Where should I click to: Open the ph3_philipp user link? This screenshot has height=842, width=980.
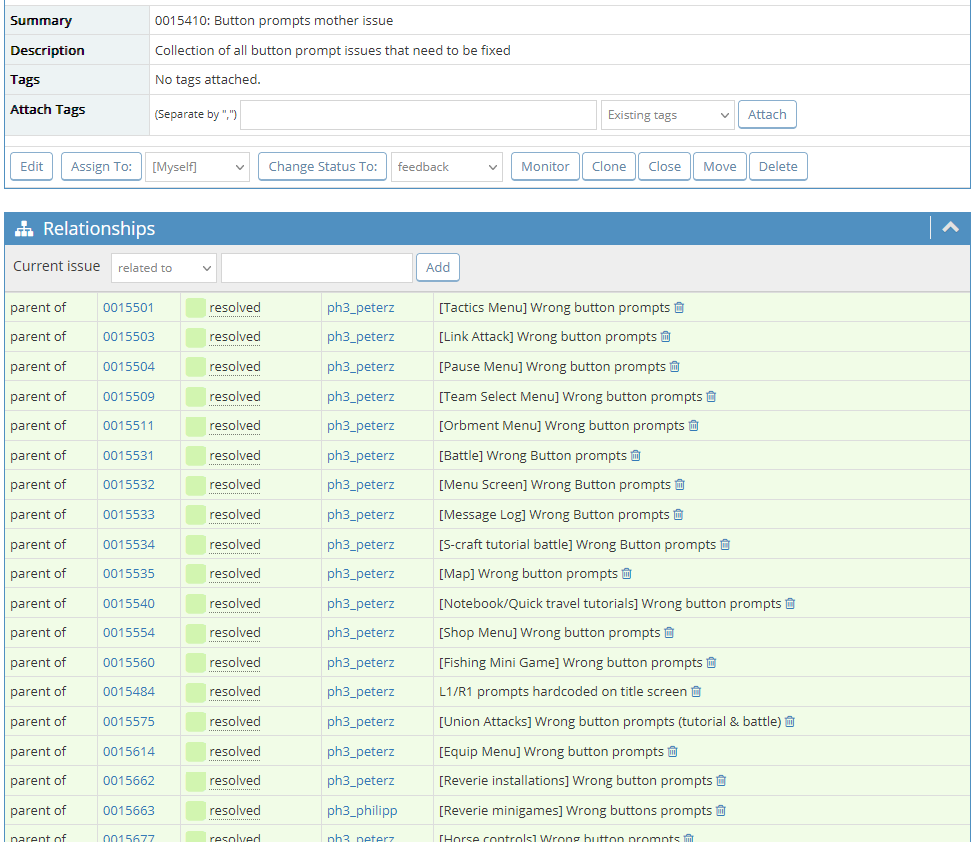tap(362, 811)
